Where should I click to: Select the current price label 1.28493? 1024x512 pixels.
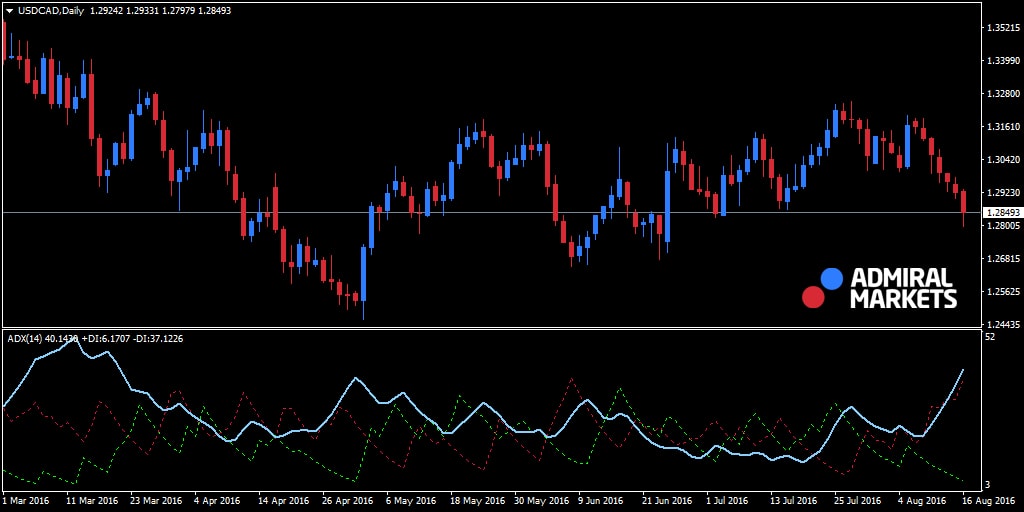pos(1001,213)
